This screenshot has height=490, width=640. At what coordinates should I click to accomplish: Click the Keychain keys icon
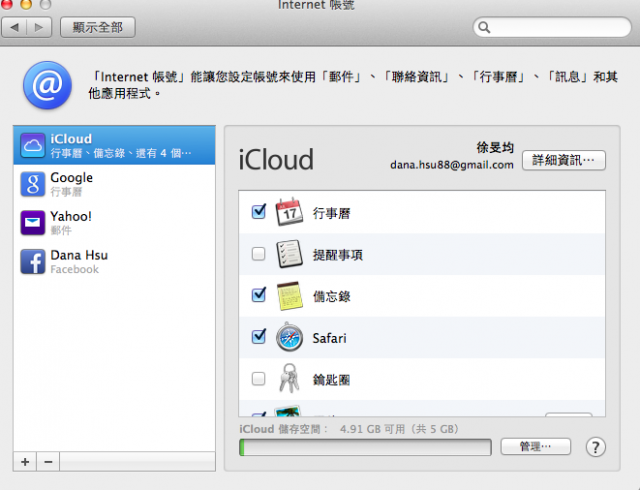tap(289, 378)
